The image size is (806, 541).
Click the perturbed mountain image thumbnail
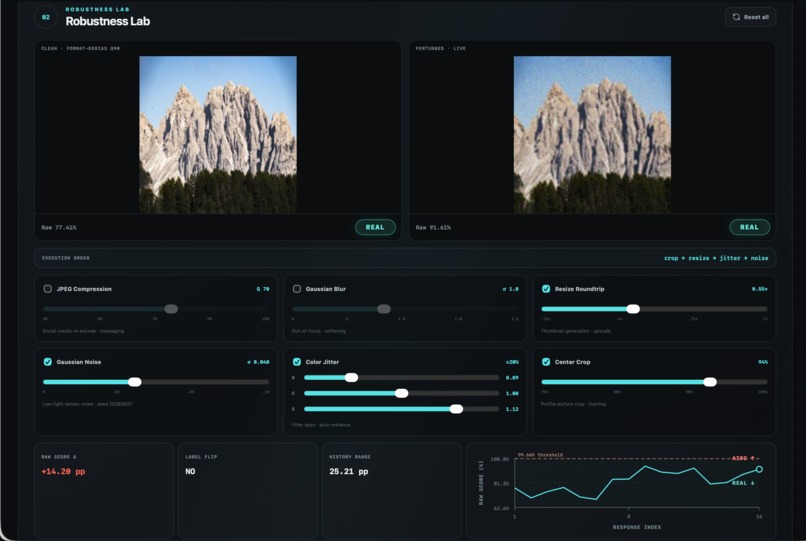[x=592, y=135]
